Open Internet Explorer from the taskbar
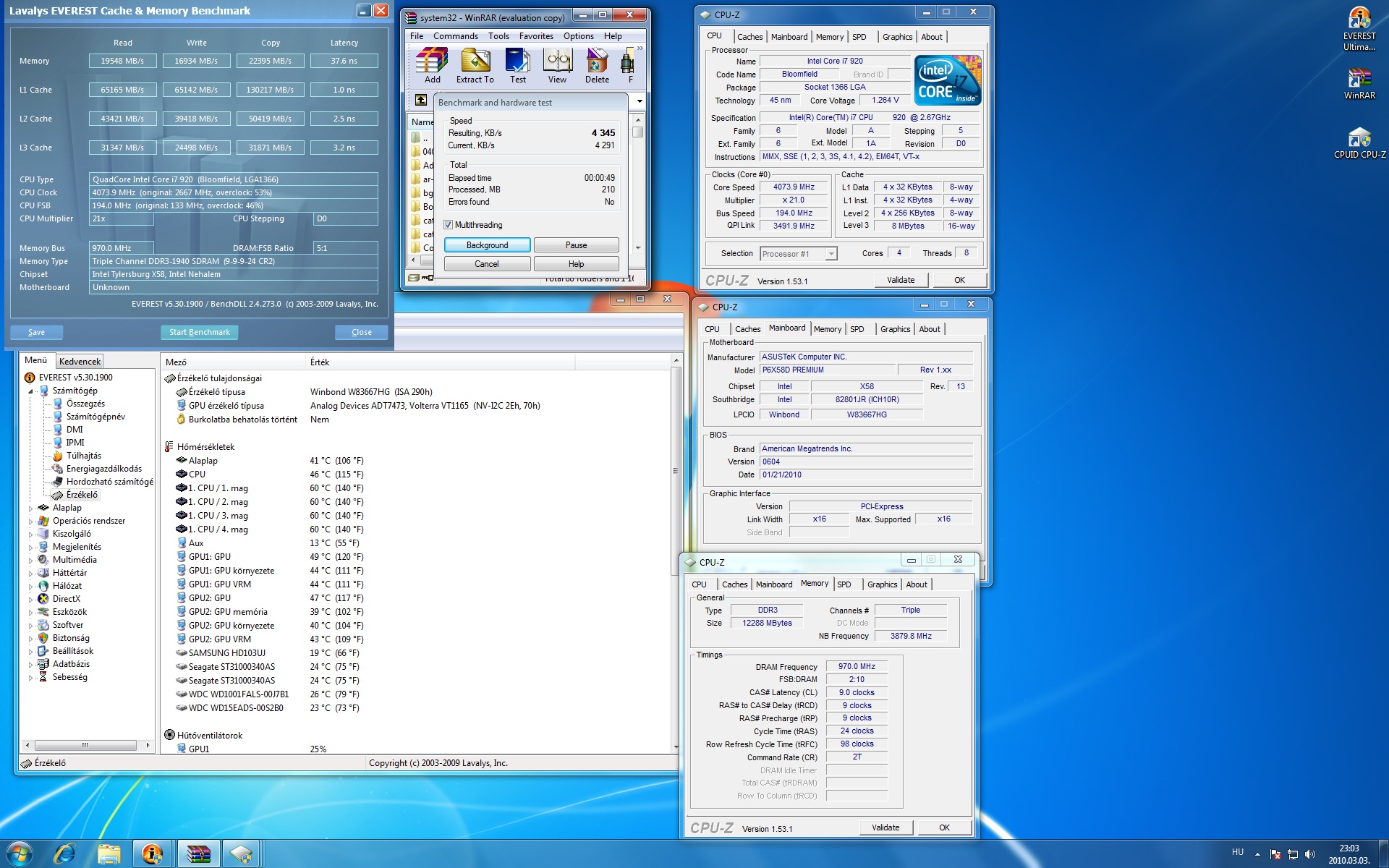The image size is (1389, 868). [x=64, y=854]
